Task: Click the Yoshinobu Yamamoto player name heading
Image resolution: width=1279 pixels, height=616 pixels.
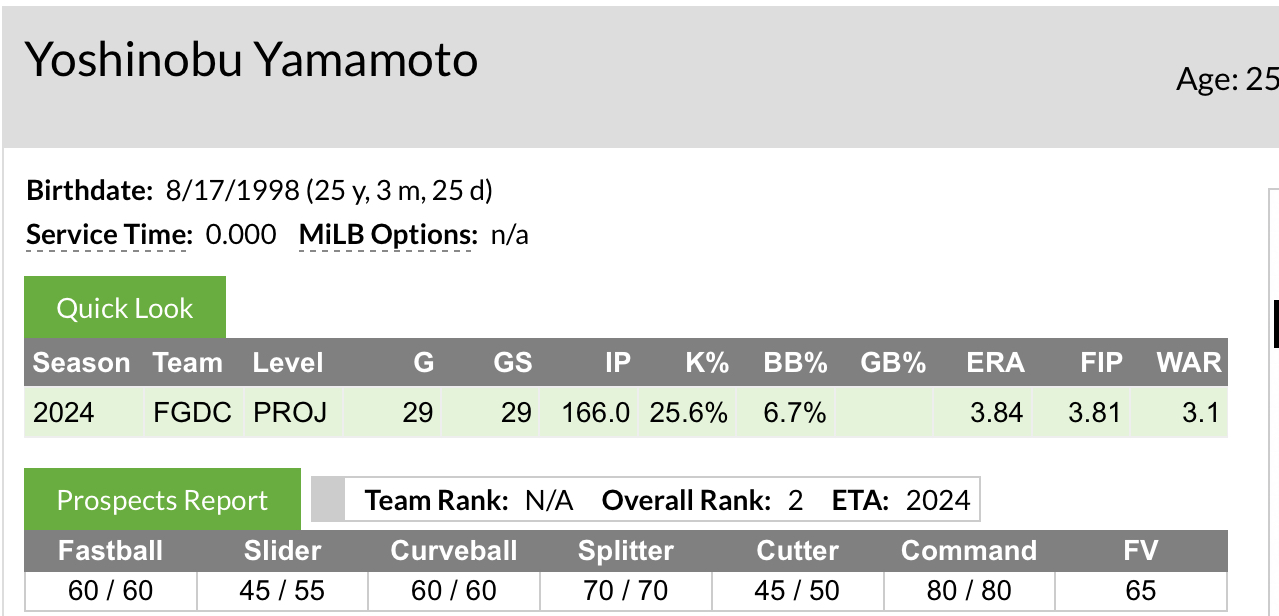Action: [251, 60]
